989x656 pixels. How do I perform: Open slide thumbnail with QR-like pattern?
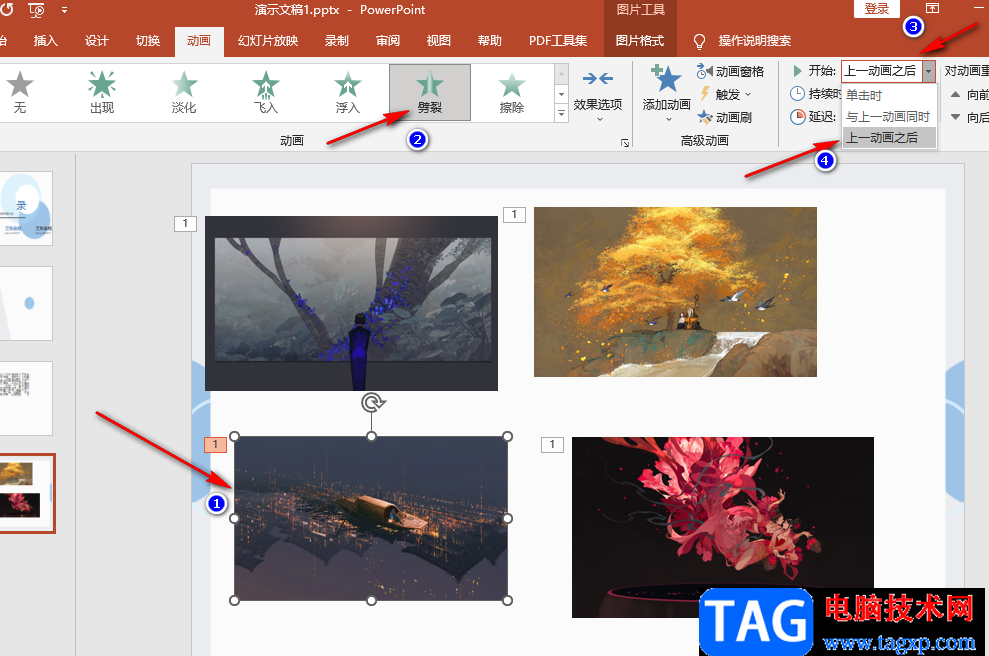[x=25, y=398]
